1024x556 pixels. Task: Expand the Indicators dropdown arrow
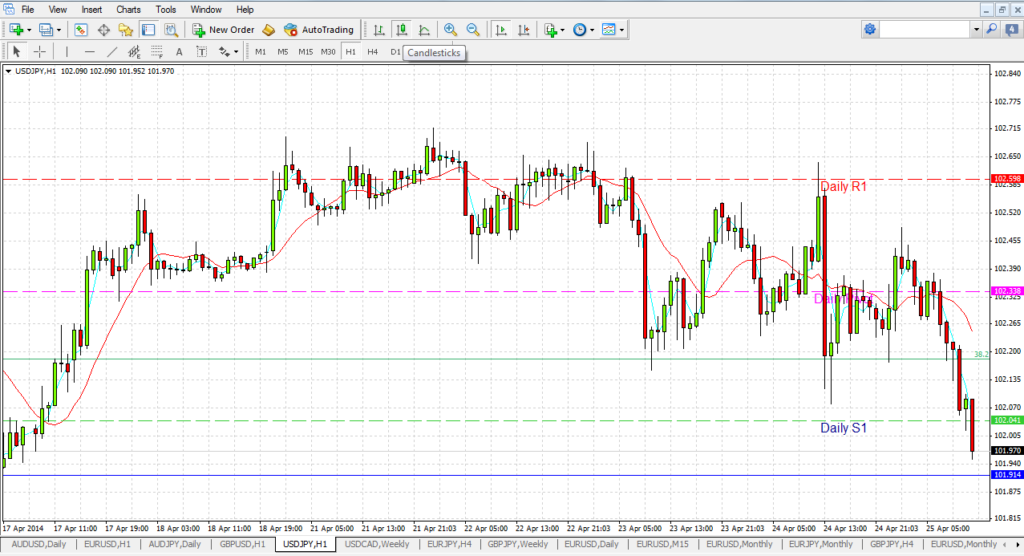562,30
